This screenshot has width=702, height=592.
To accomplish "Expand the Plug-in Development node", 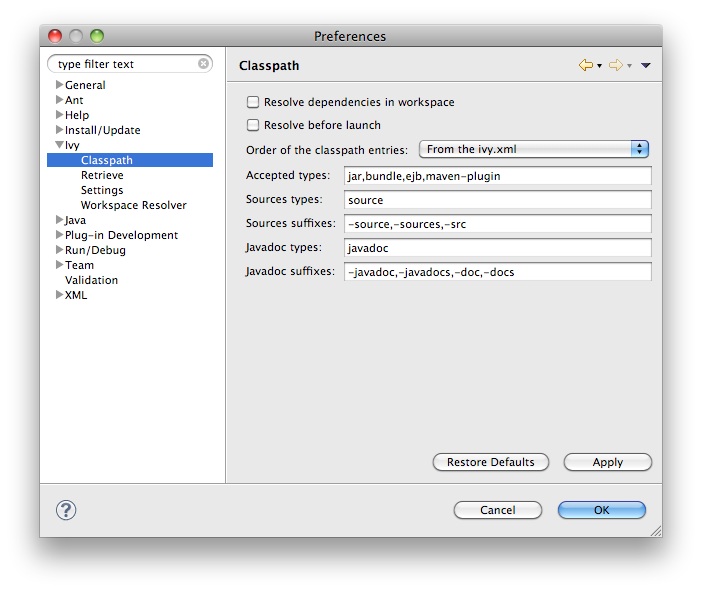I will pos(59,235).
